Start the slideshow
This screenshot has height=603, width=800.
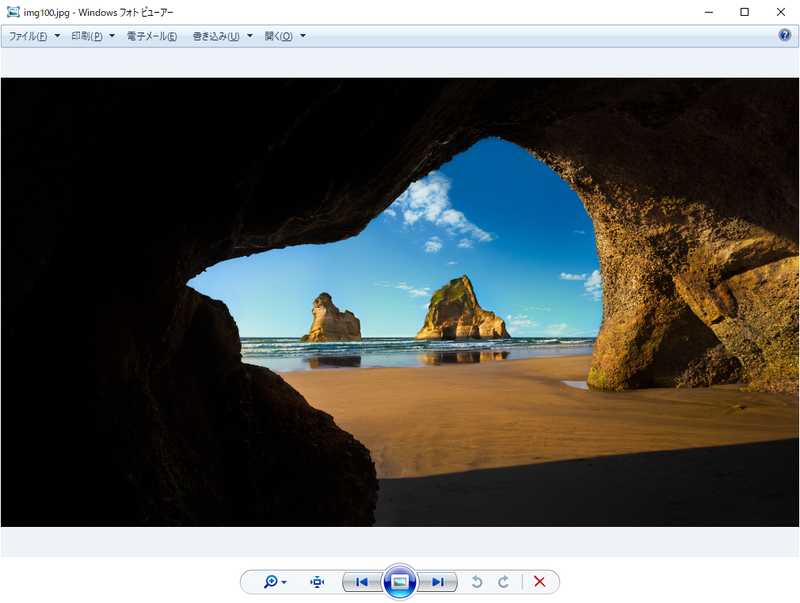[400, 580]
